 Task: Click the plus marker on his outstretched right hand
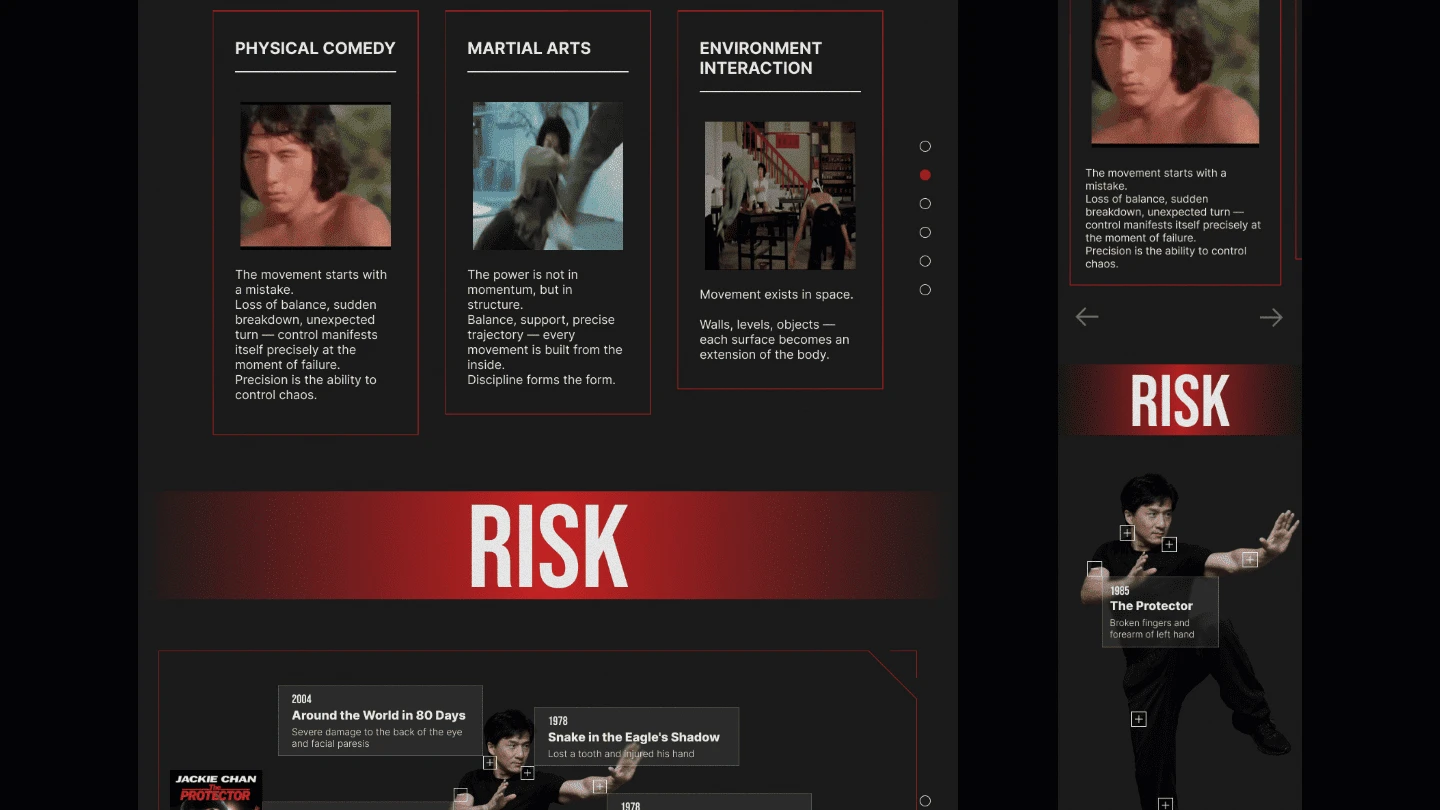[1250, 559]
